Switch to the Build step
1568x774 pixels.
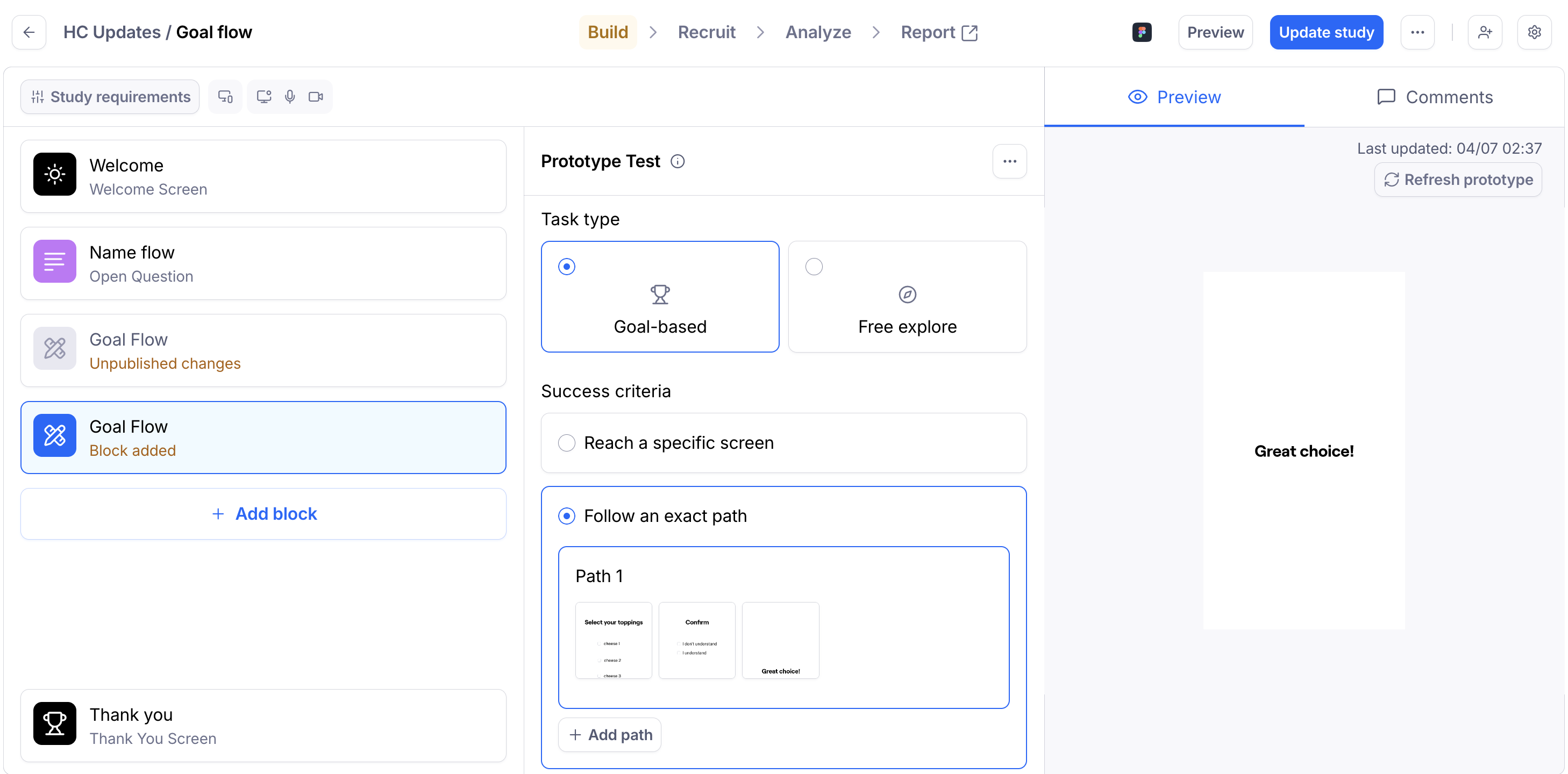click(x=608, y=32)
